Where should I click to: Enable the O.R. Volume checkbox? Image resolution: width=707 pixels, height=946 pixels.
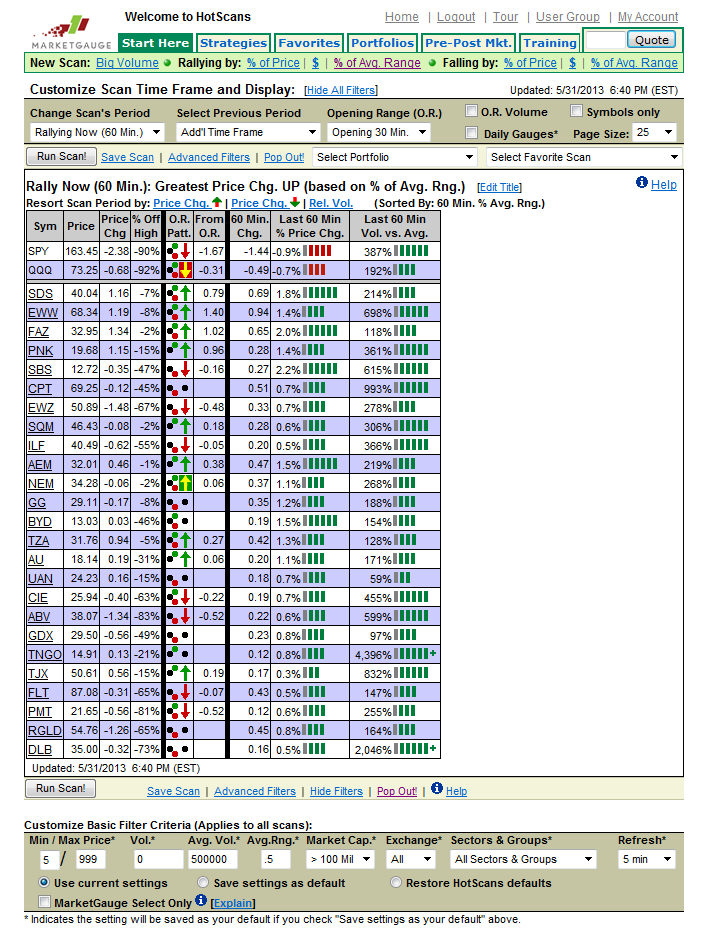pyautogui.click(x=472, y=111)
